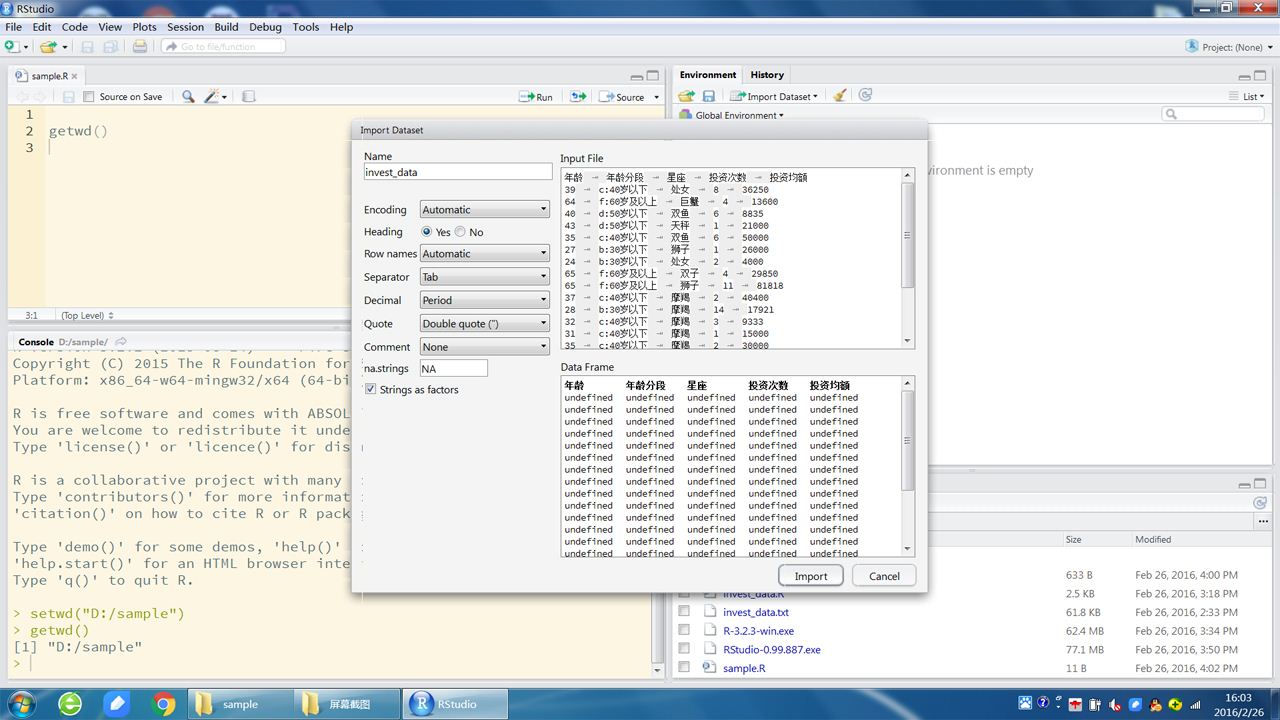This screenshot has height=720, width=1280.
Task: Click the Save workspace disk icon
Action: pos(708,96)
